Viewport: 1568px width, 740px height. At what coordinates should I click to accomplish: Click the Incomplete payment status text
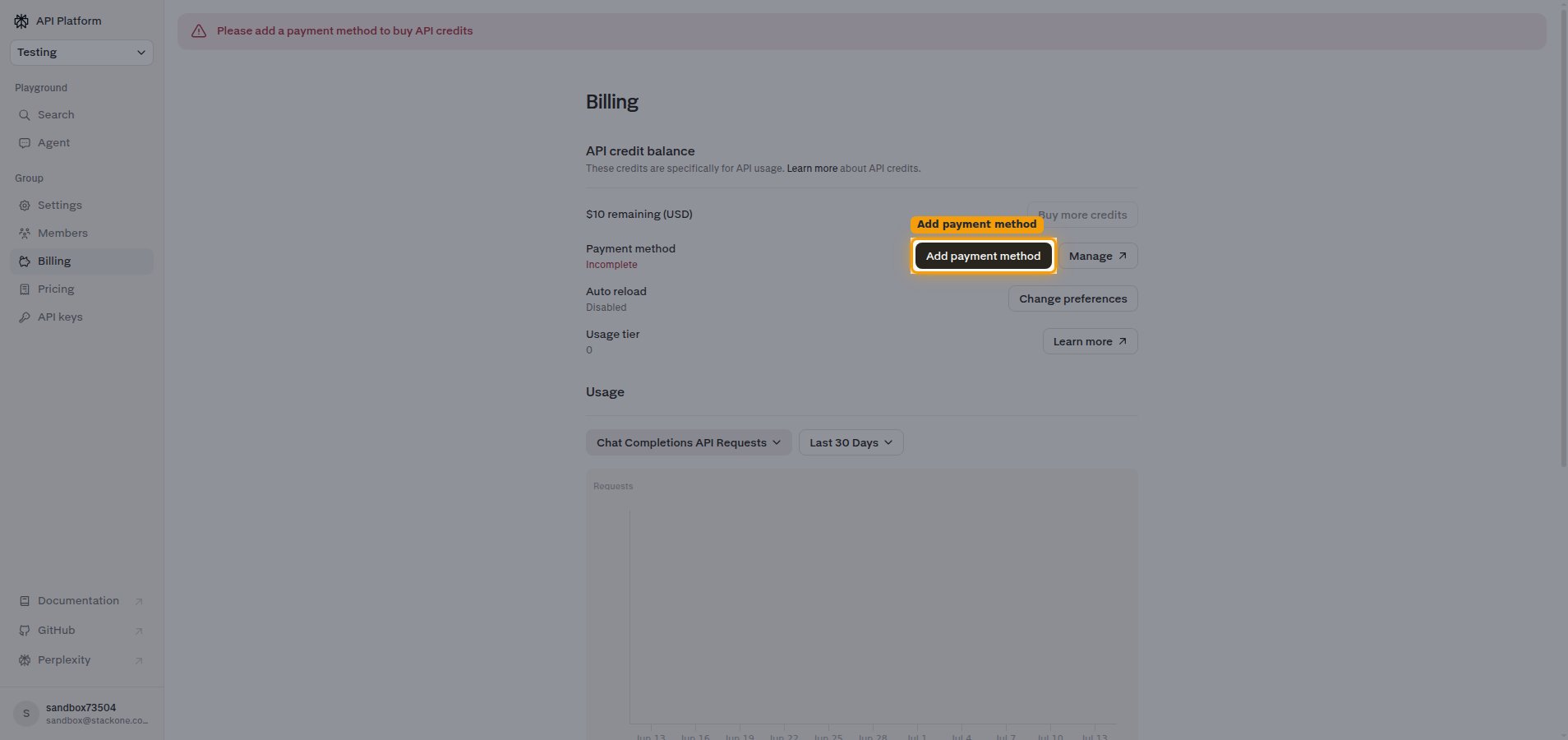tap(611, 265)
